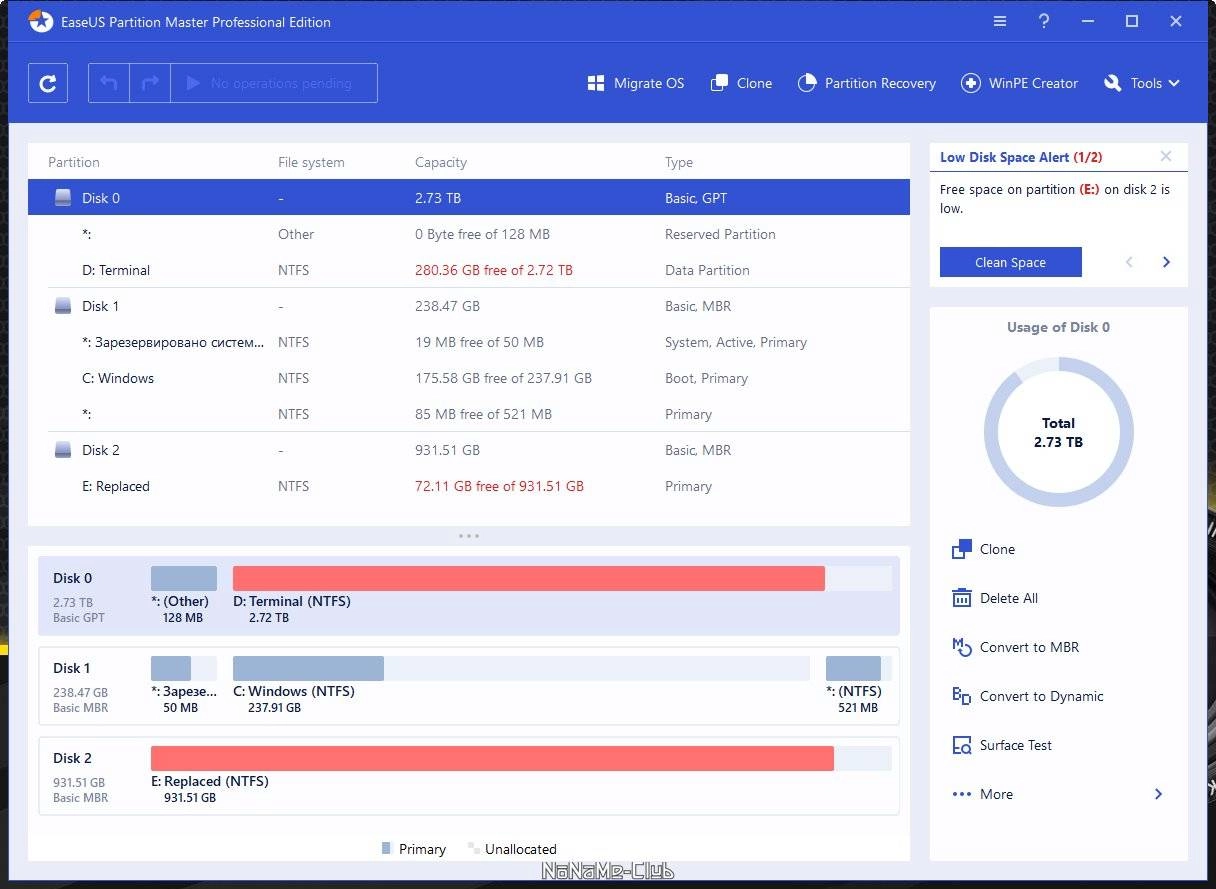Screen dimensions: 1216x889
Task: Click the File system column header
Action: pyautogui.click(x=311, y=162)
